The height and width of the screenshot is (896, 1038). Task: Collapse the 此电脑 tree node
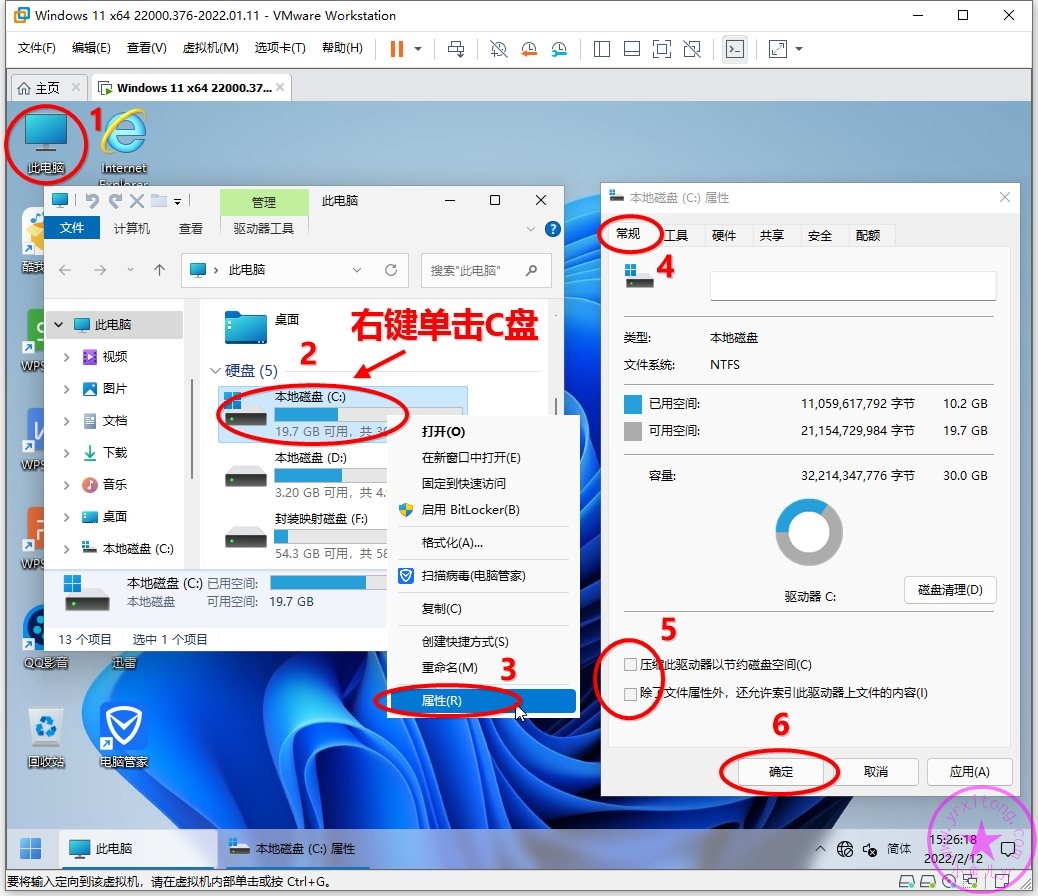point(59,324)
